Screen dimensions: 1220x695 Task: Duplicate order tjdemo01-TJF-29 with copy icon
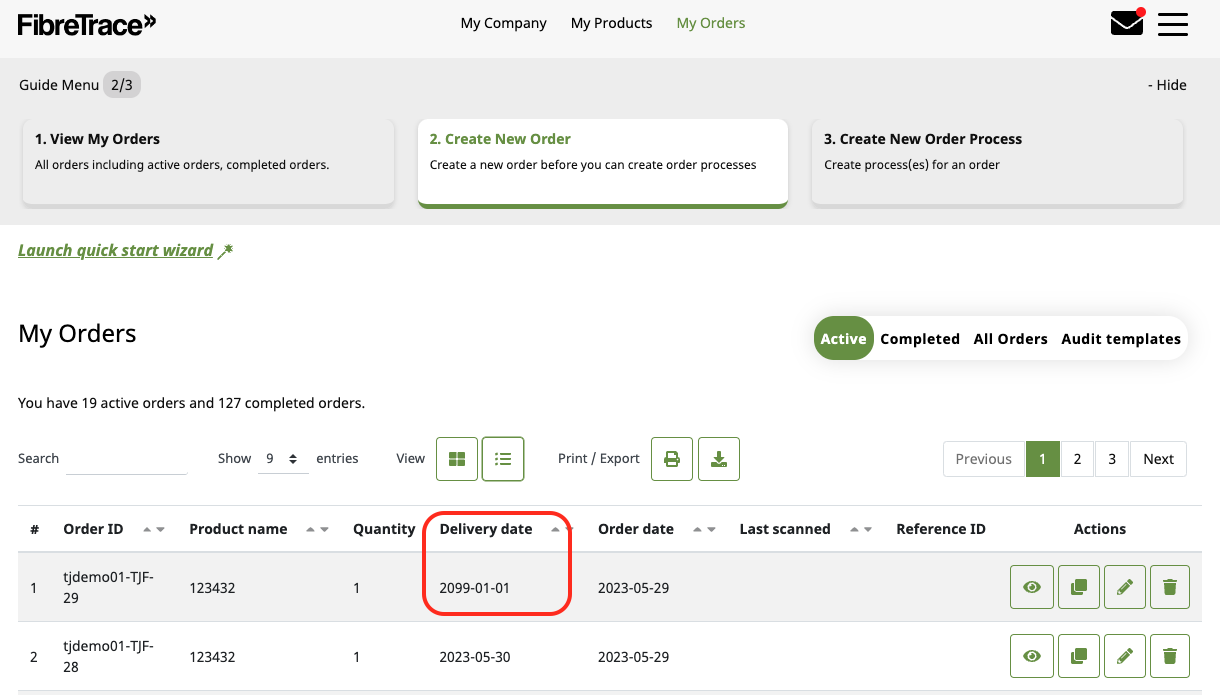pos(1078,587)
